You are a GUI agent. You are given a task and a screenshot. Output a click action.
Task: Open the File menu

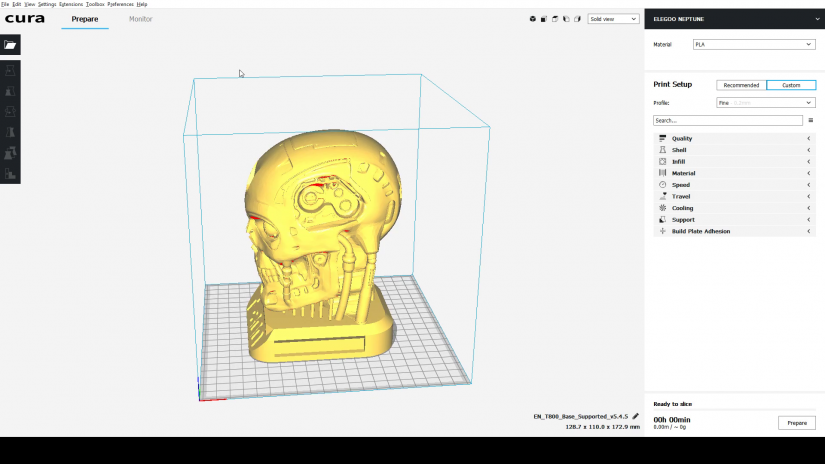click(x=5, y=4)
